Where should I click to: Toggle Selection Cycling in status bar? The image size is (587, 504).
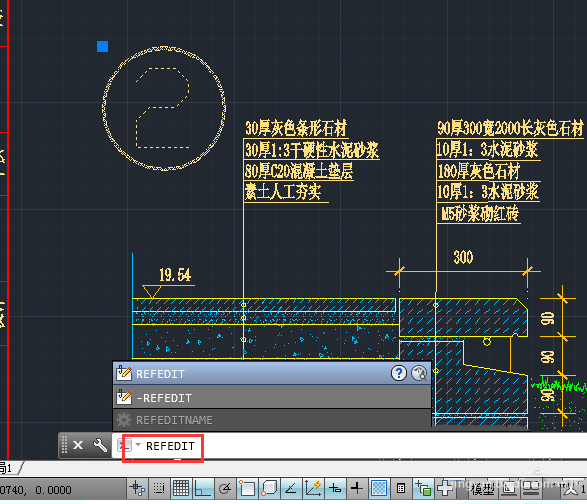pyautogui.click(x=423, y=488)
